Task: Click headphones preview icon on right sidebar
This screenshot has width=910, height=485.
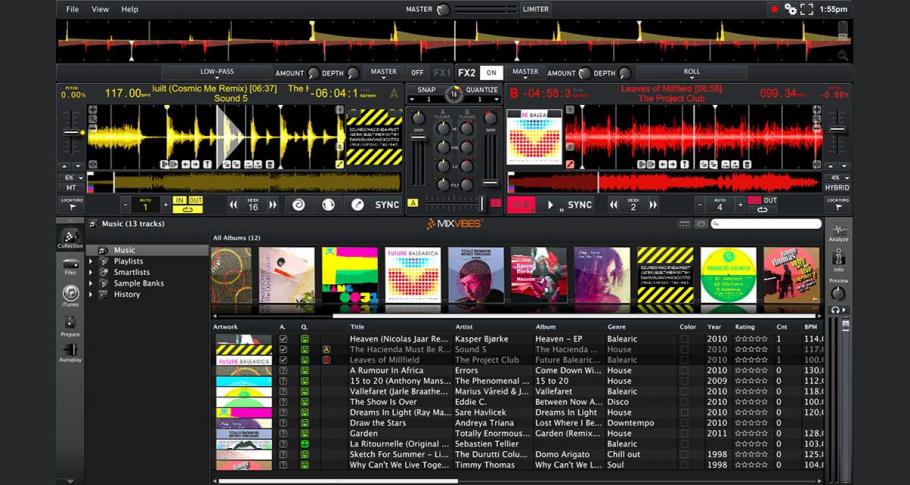Action: (x=837, y=310)
